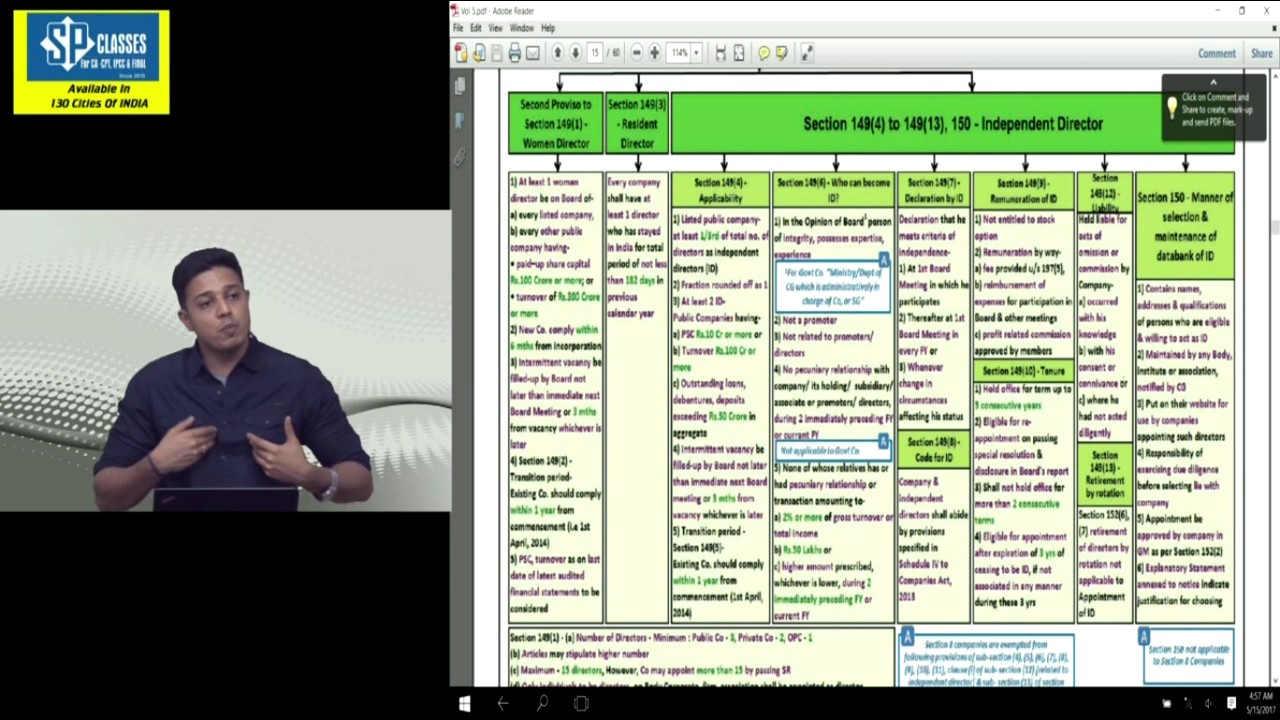Open the Share pane
Image resolution: width=1280 pixels, height=720 pixels.
coord(1261,53)
